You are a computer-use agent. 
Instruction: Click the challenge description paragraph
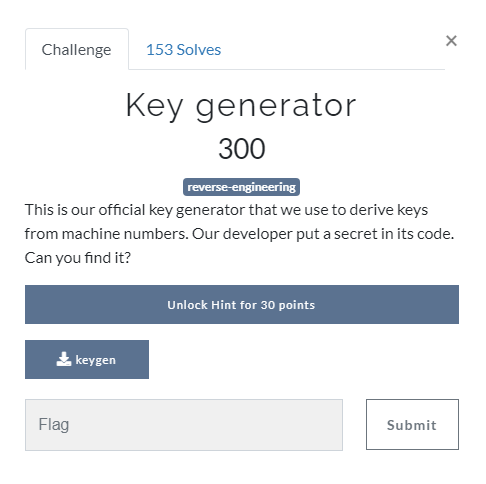coord(240,234)
